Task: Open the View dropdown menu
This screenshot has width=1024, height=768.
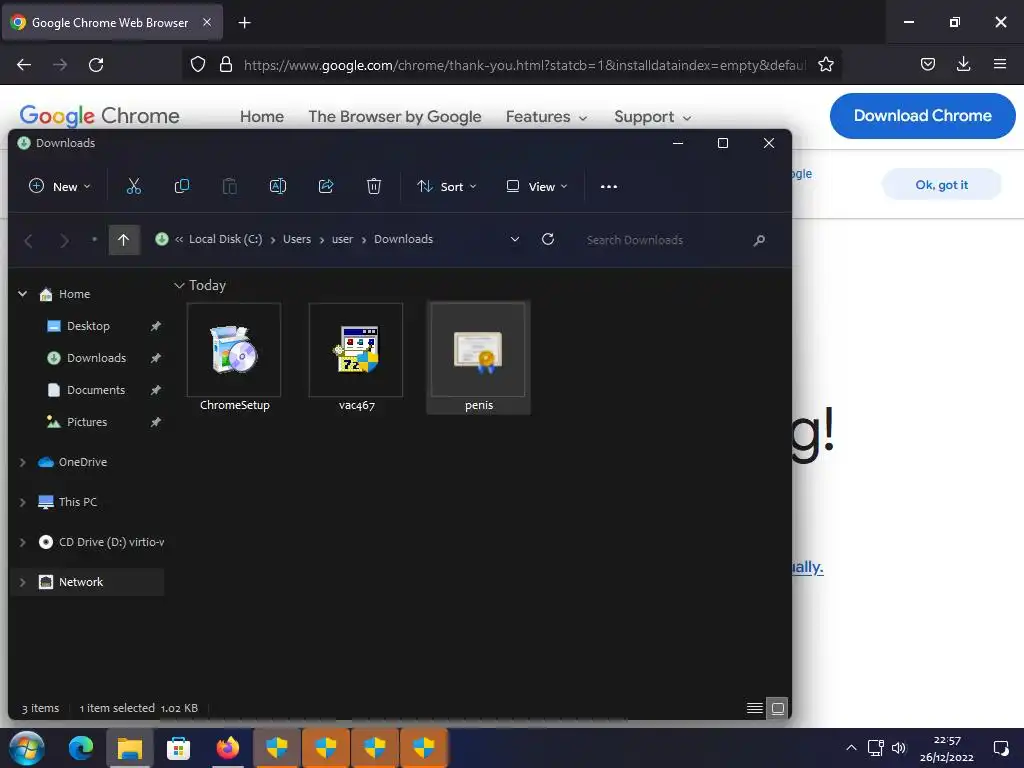Action: click(x=537, y=187)
